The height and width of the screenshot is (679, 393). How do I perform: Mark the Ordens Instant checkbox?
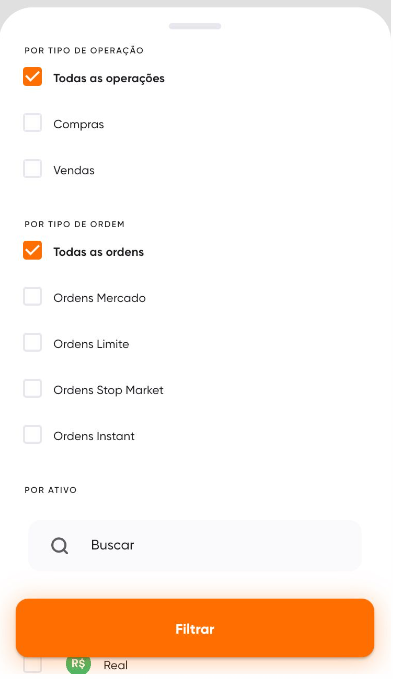tap(32, 435)
